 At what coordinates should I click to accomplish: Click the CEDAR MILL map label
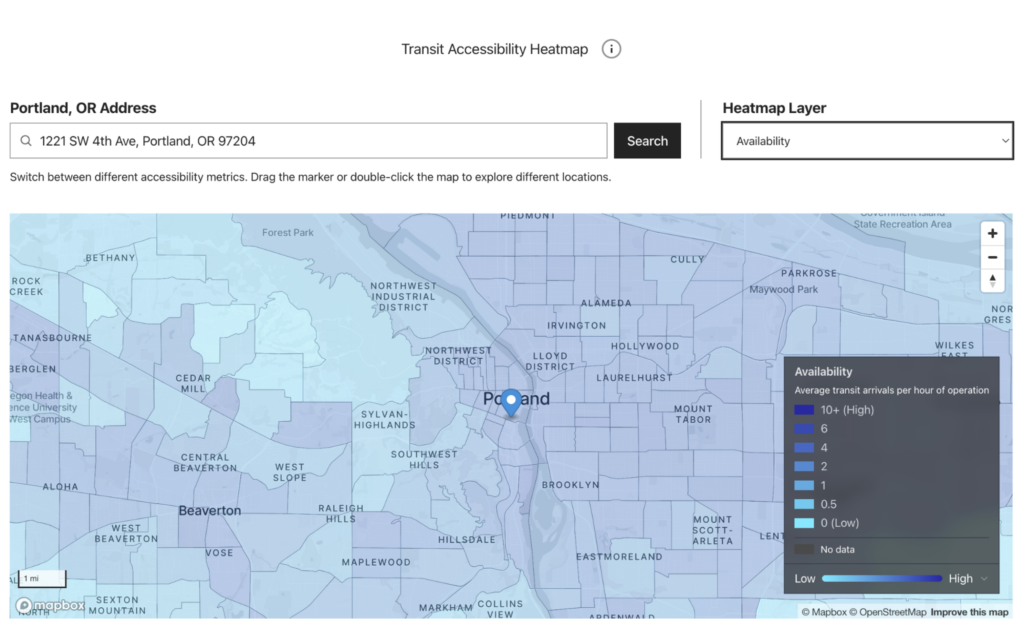coord(193,383)
